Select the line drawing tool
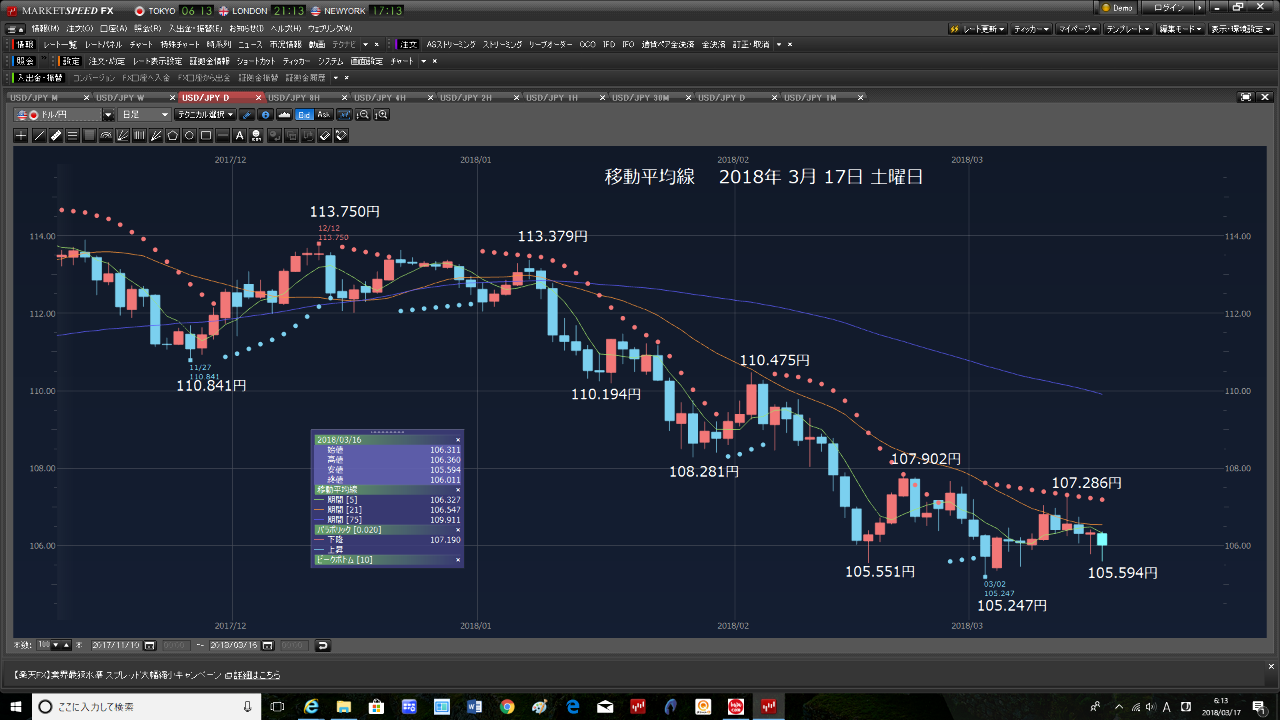The image size is (1280, 720). (x=37, y=135)
